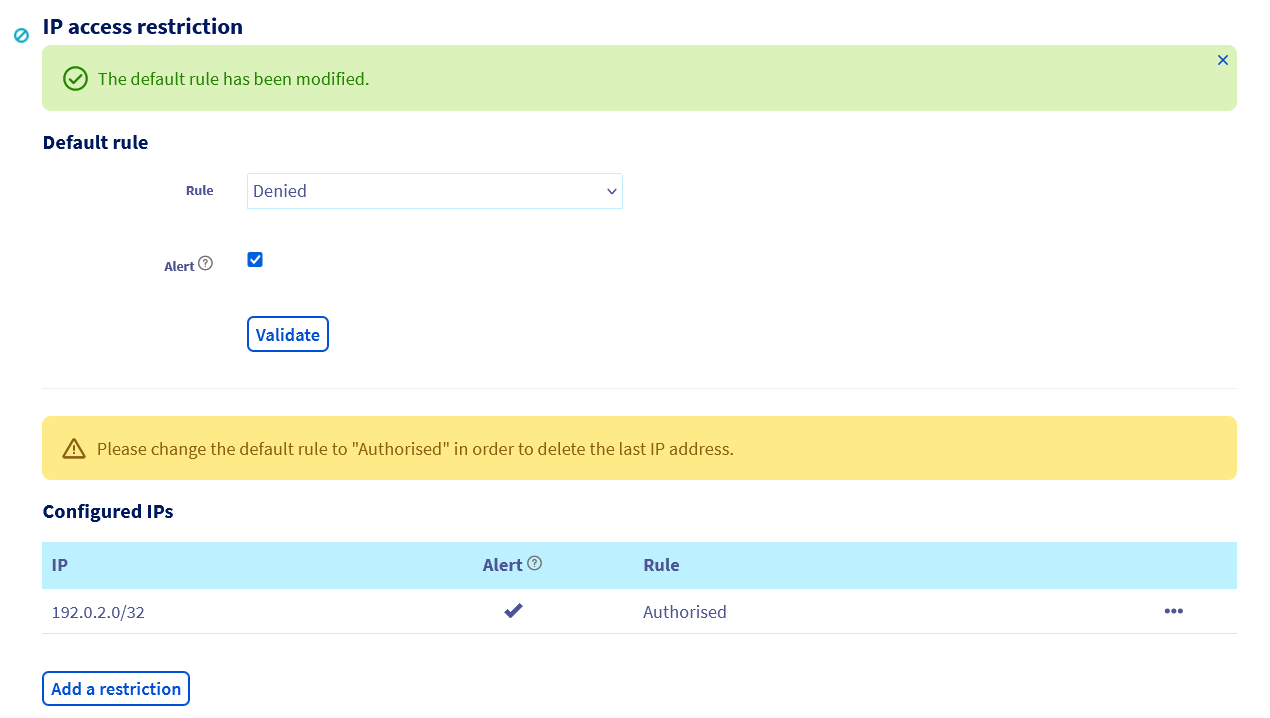1270x718 pixels.
Task: Click the yellow warning message text
Action: click(415, 449)
